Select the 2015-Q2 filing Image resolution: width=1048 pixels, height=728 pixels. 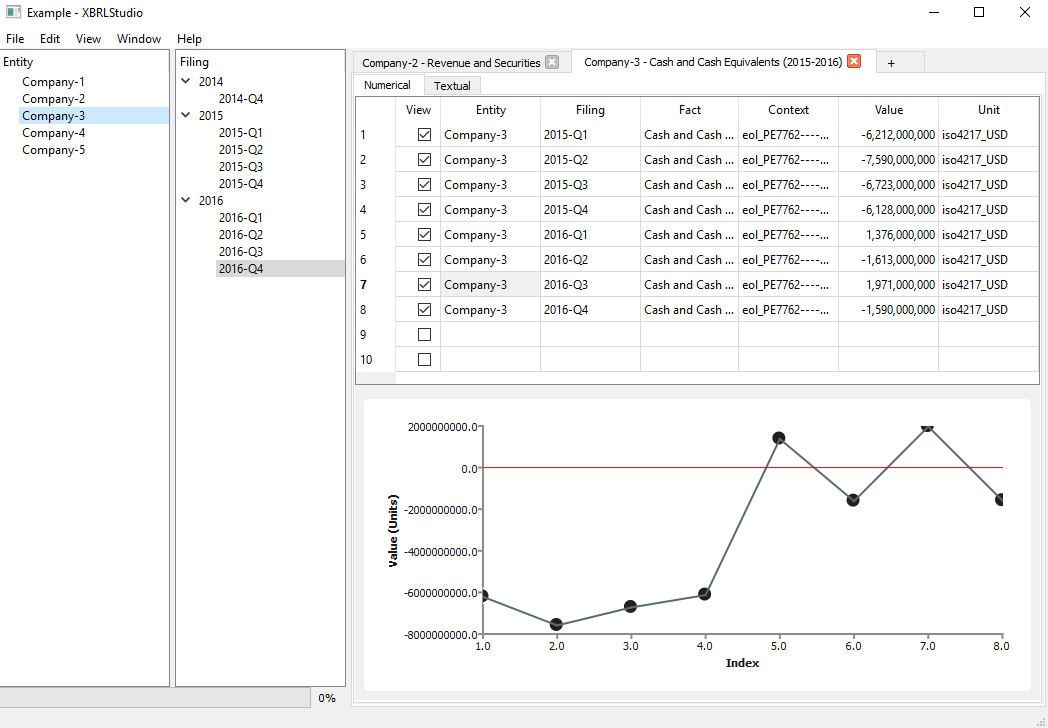(241, 150)
